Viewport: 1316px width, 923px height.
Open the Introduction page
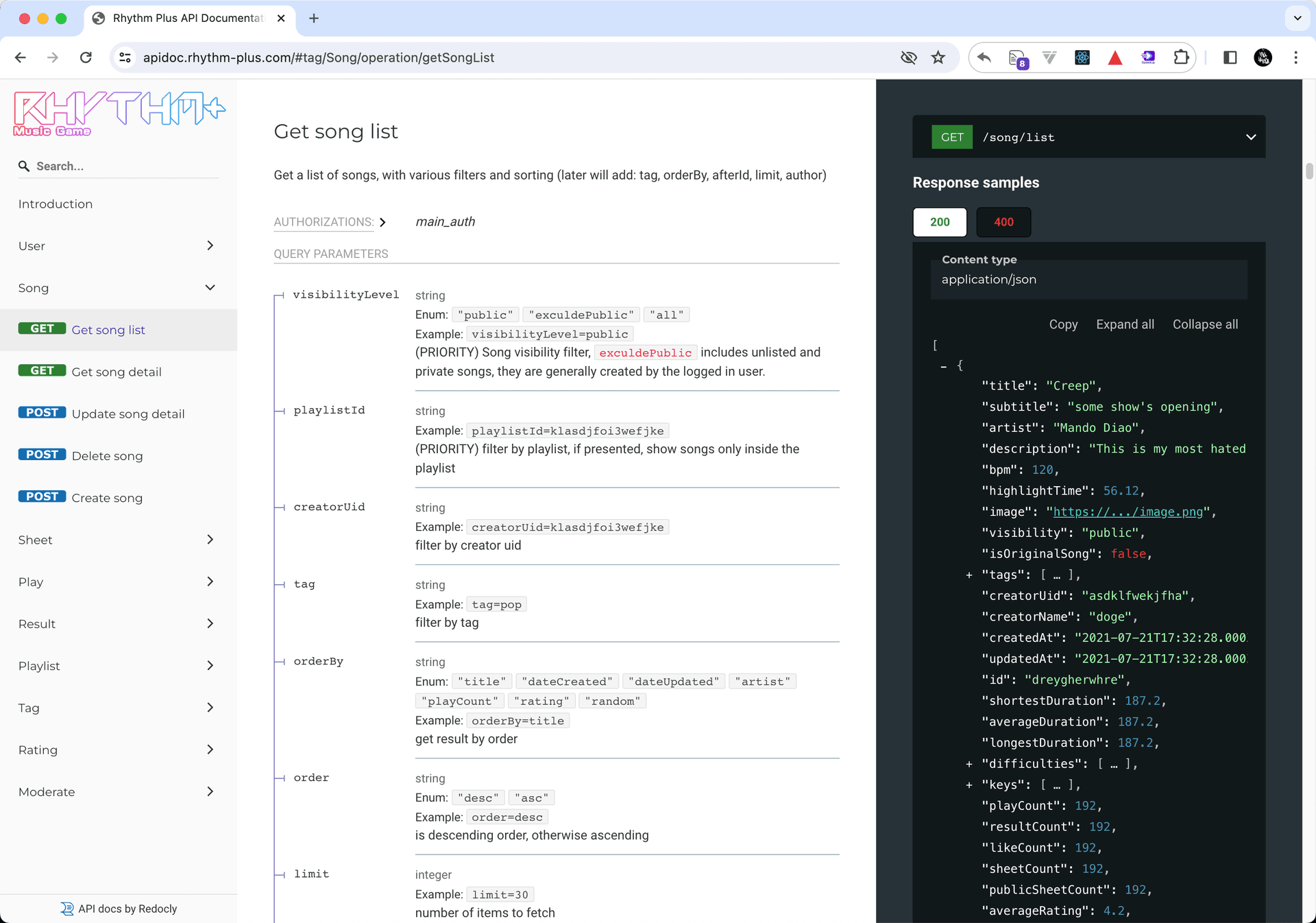56,204
